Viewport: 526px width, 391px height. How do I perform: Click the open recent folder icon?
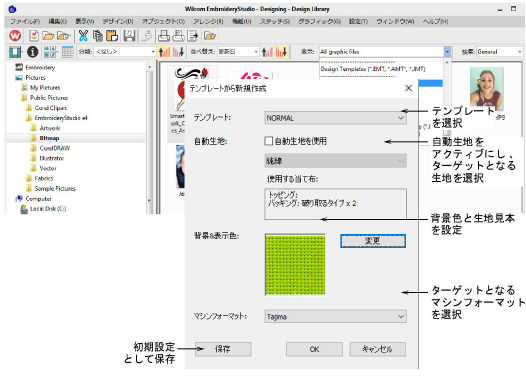pos(63,35)
